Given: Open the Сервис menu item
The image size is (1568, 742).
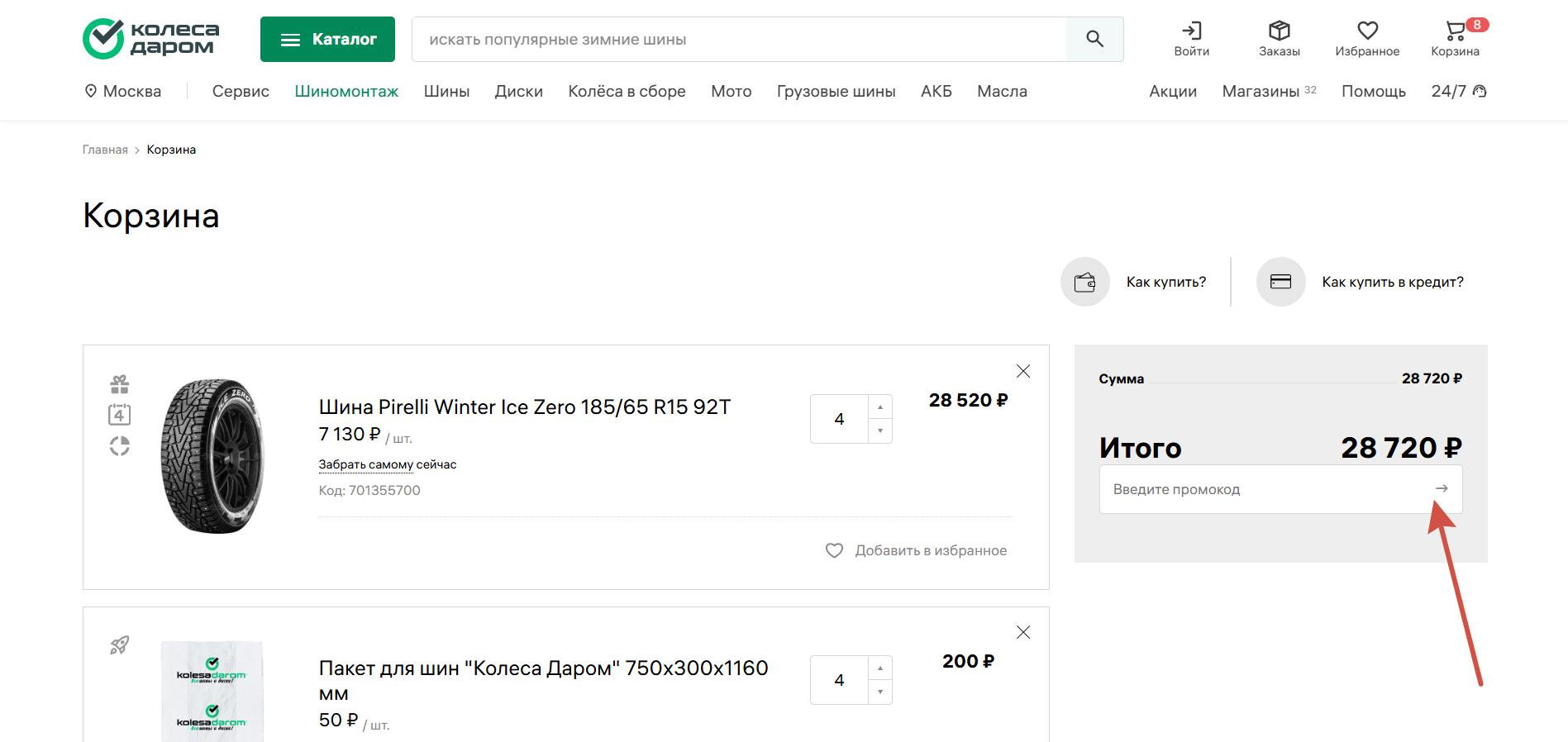Looking at the screenshot, I should coord(241,91).
